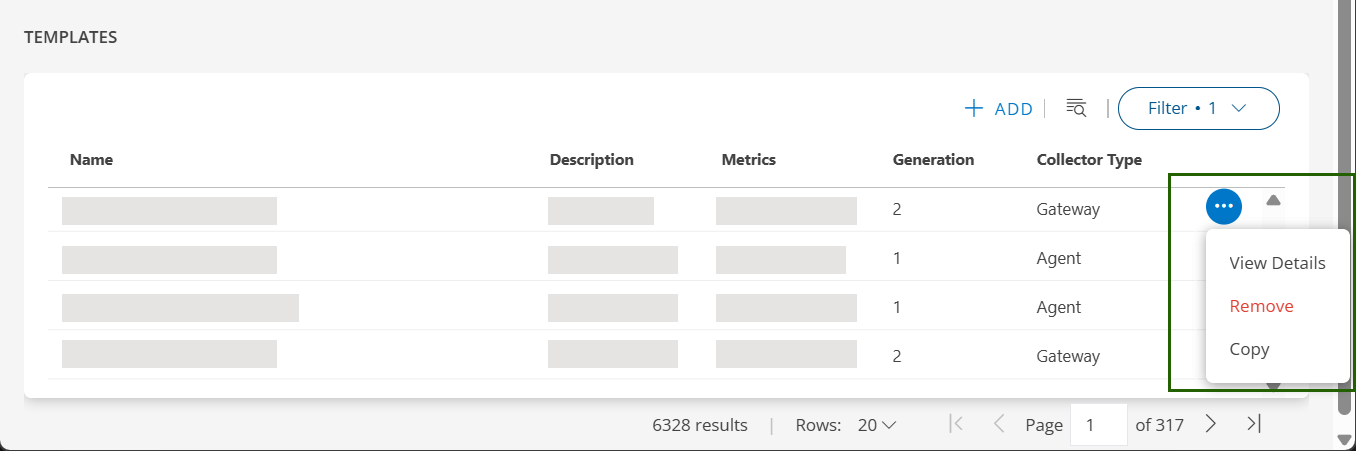Click the Collector Type column header
This screenshot has height=451, width=1356.
1089,160
